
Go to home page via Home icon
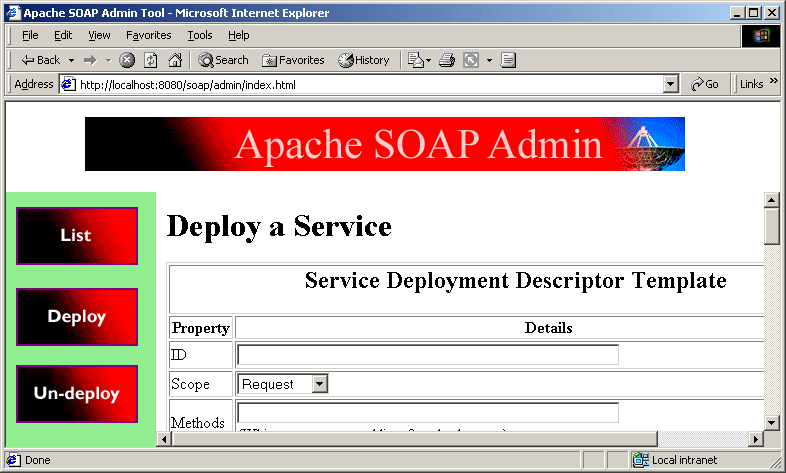[x=174, y=60]
